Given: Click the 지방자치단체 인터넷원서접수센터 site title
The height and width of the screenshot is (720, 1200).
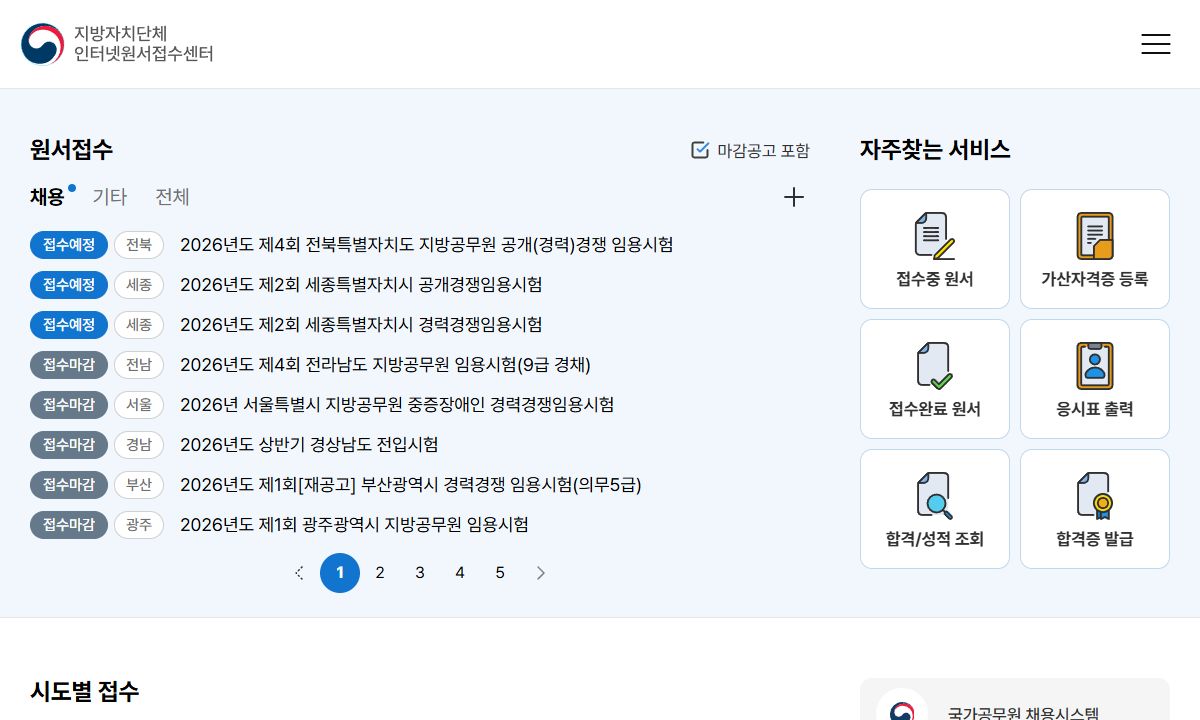Looking at the screenshot, I should (x=143, y=44).
